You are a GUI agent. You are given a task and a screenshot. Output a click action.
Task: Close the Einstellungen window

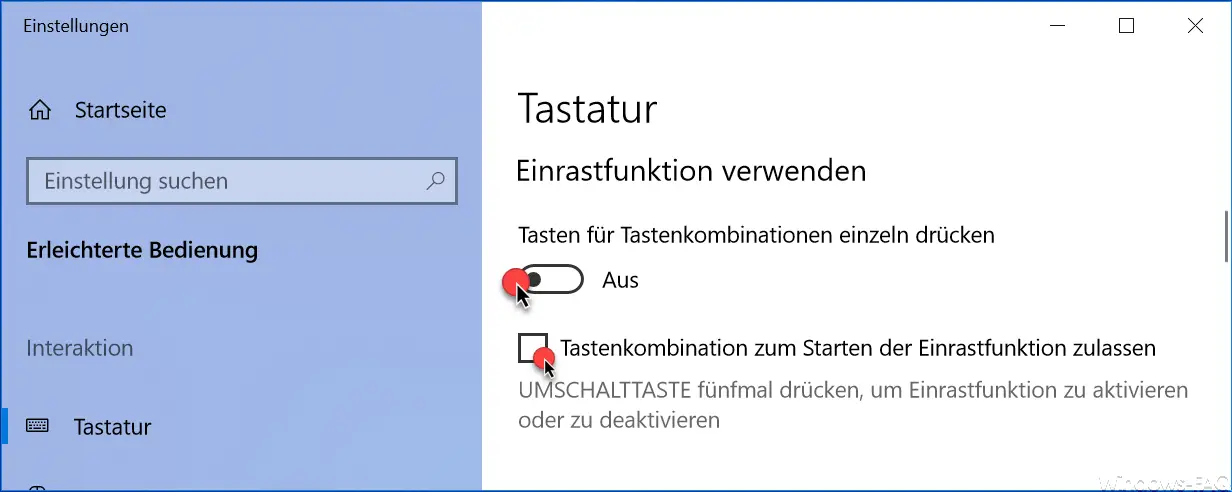tap(1195, 27)
